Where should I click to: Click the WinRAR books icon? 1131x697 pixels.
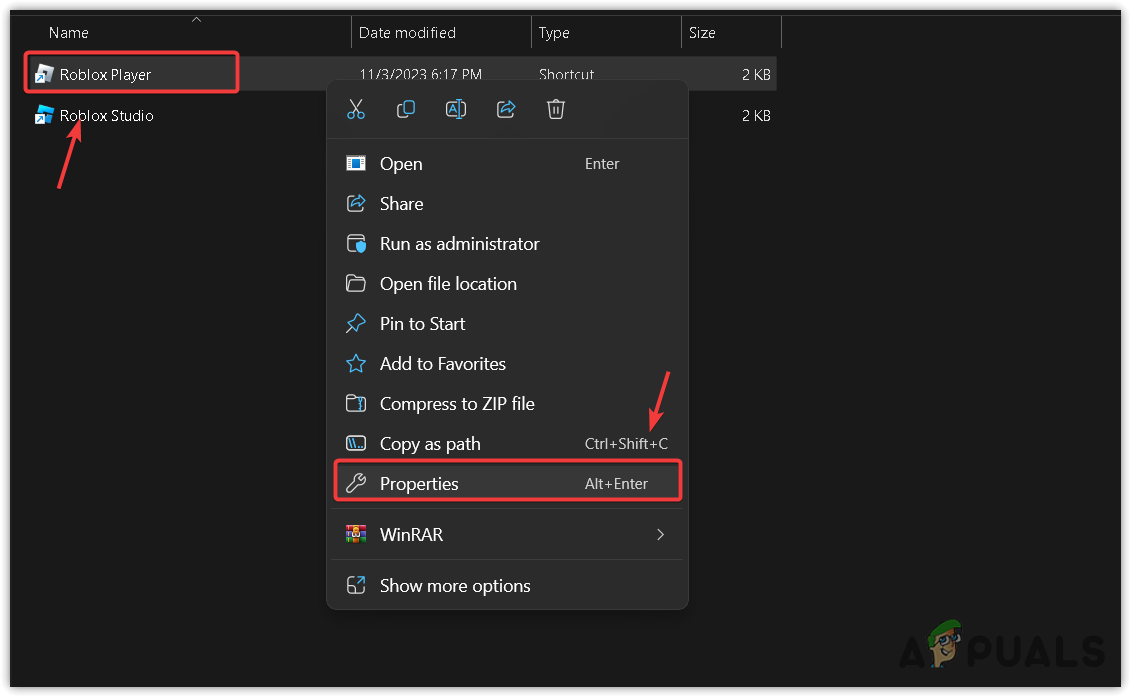[356, 535]
